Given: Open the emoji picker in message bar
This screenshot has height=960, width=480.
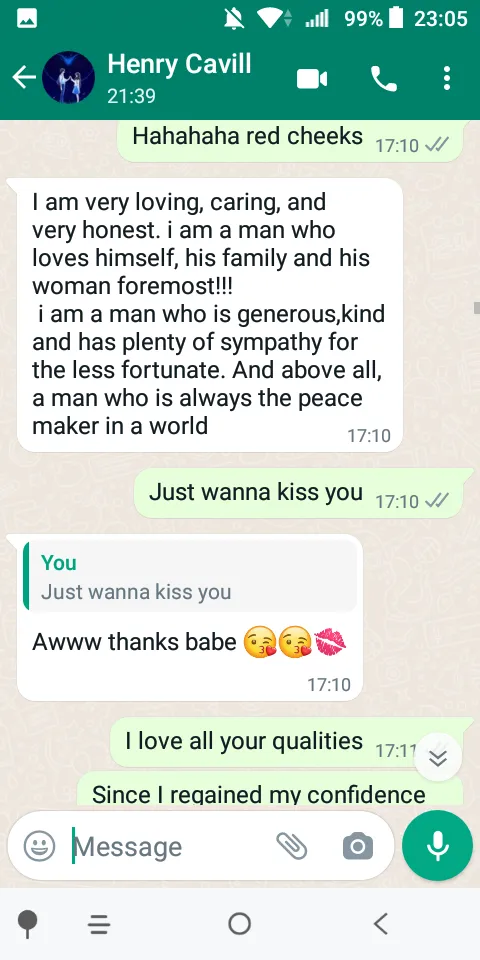Looking at the screenshot, I should (x=39, y=846).
